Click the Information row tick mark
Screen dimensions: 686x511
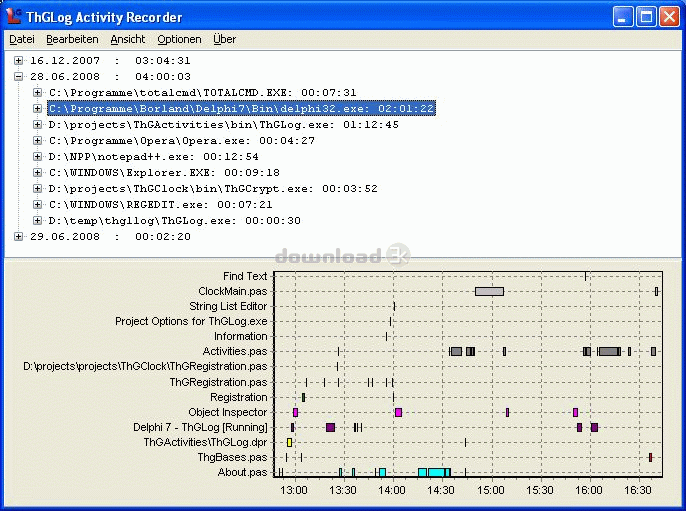pyautogui.click(x=386, y=336)
